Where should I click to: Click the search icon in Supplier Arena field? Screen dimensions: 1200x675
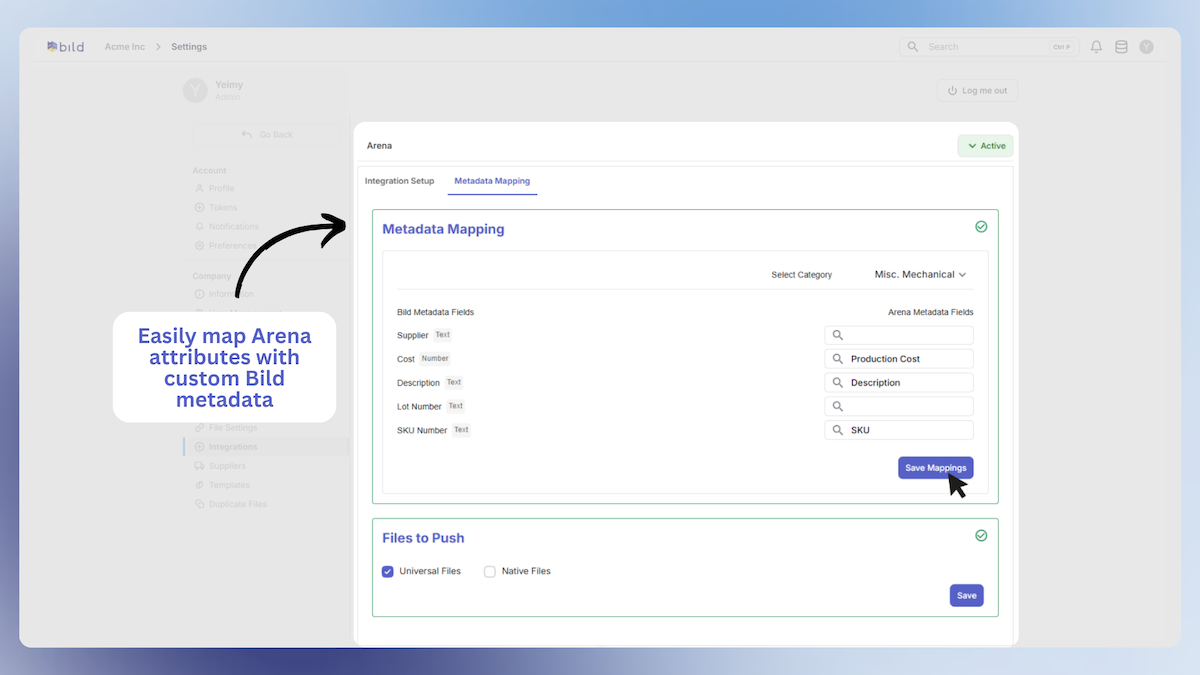coord(838,335)
